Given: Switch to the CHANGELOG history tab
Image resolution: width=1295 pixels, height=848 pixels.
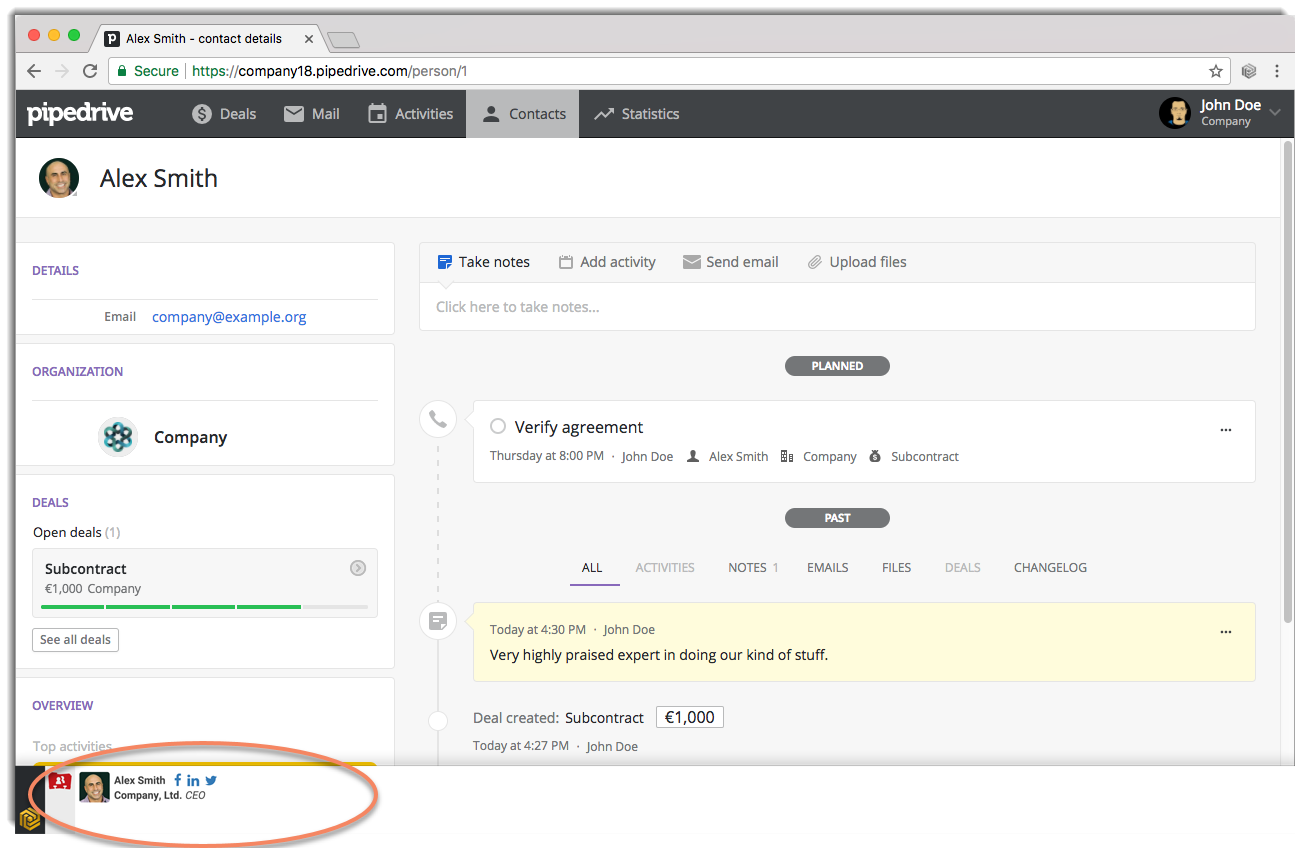Looking at the screenshot, I should [x=1050, y=567].
